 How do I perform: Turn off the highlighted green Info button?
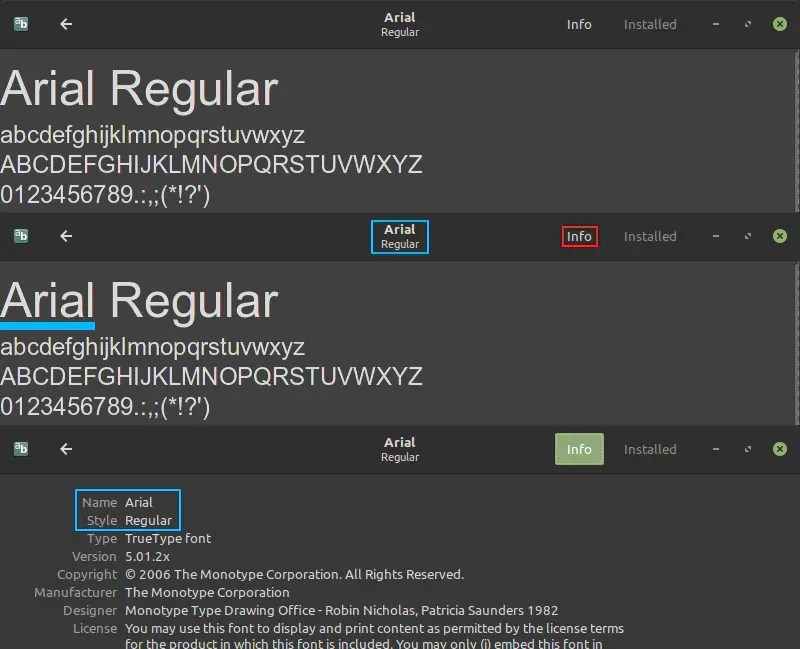tap(579, 449)
